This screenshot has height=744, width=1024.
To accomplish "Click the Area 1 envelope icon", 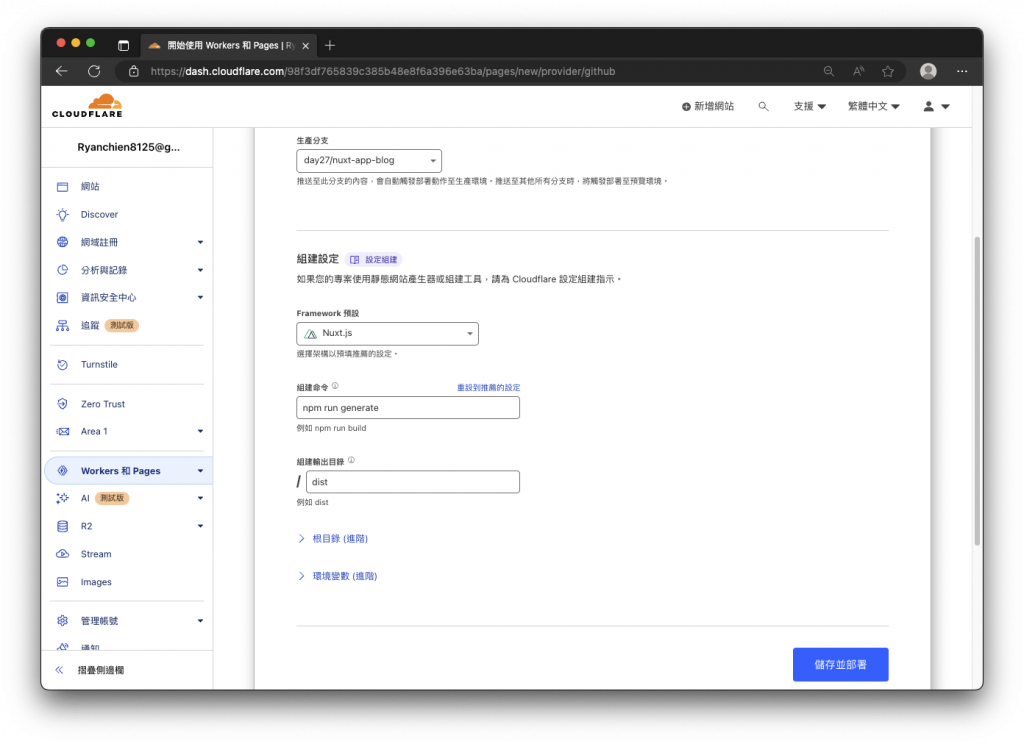I will point(63,432).
